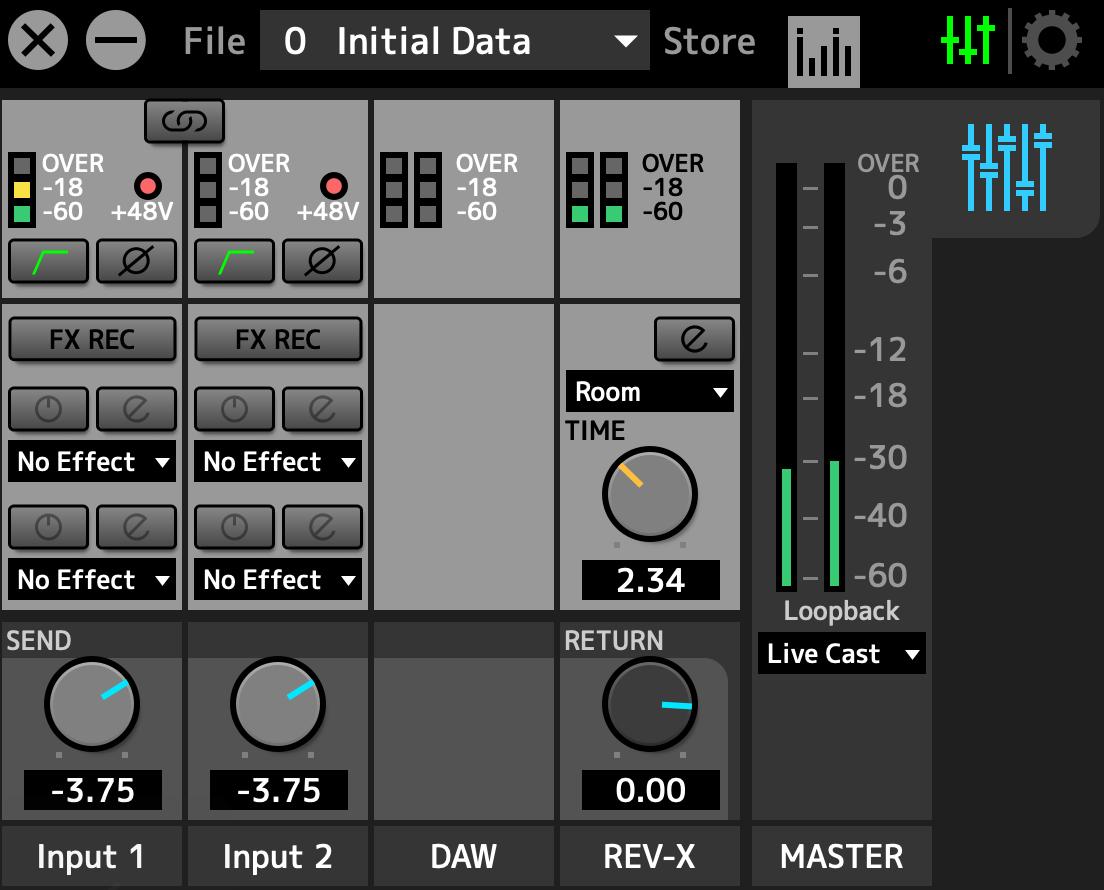
Task: Toggle Input 2 +48V phantom power
Action: (x=334, y=187)
